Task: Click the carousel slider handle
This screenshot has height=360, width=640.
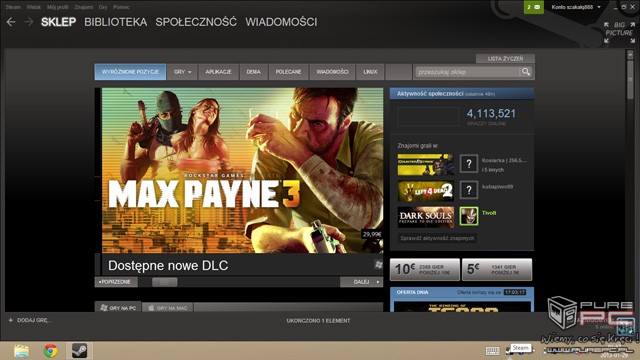Action: pyautogui.click(x=164, y=282)
